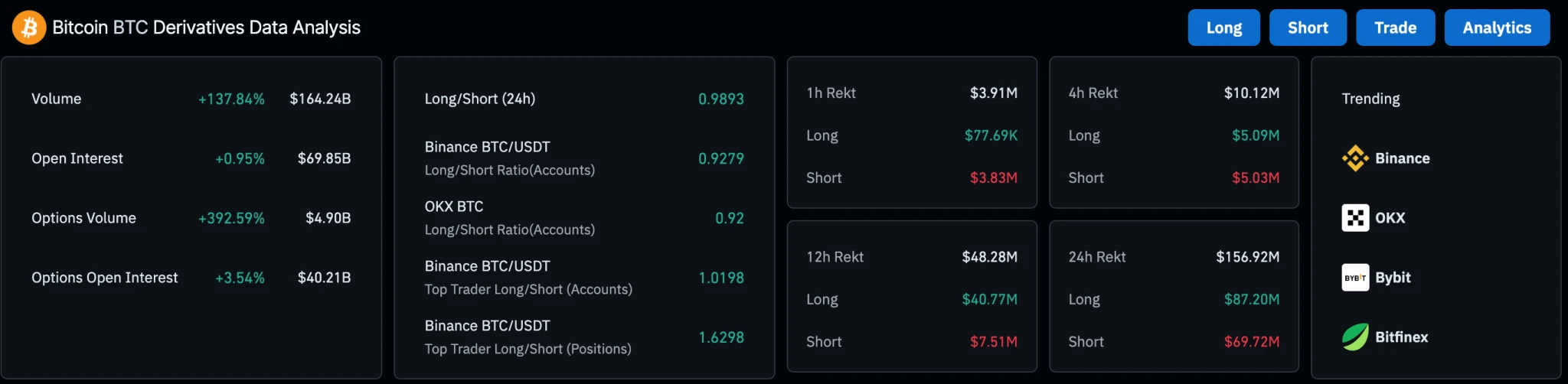1568x384 pixels.
Task: Click the Bitcoin BTC Derivatives Data Analysis title
Action: [x=206, y=28]
